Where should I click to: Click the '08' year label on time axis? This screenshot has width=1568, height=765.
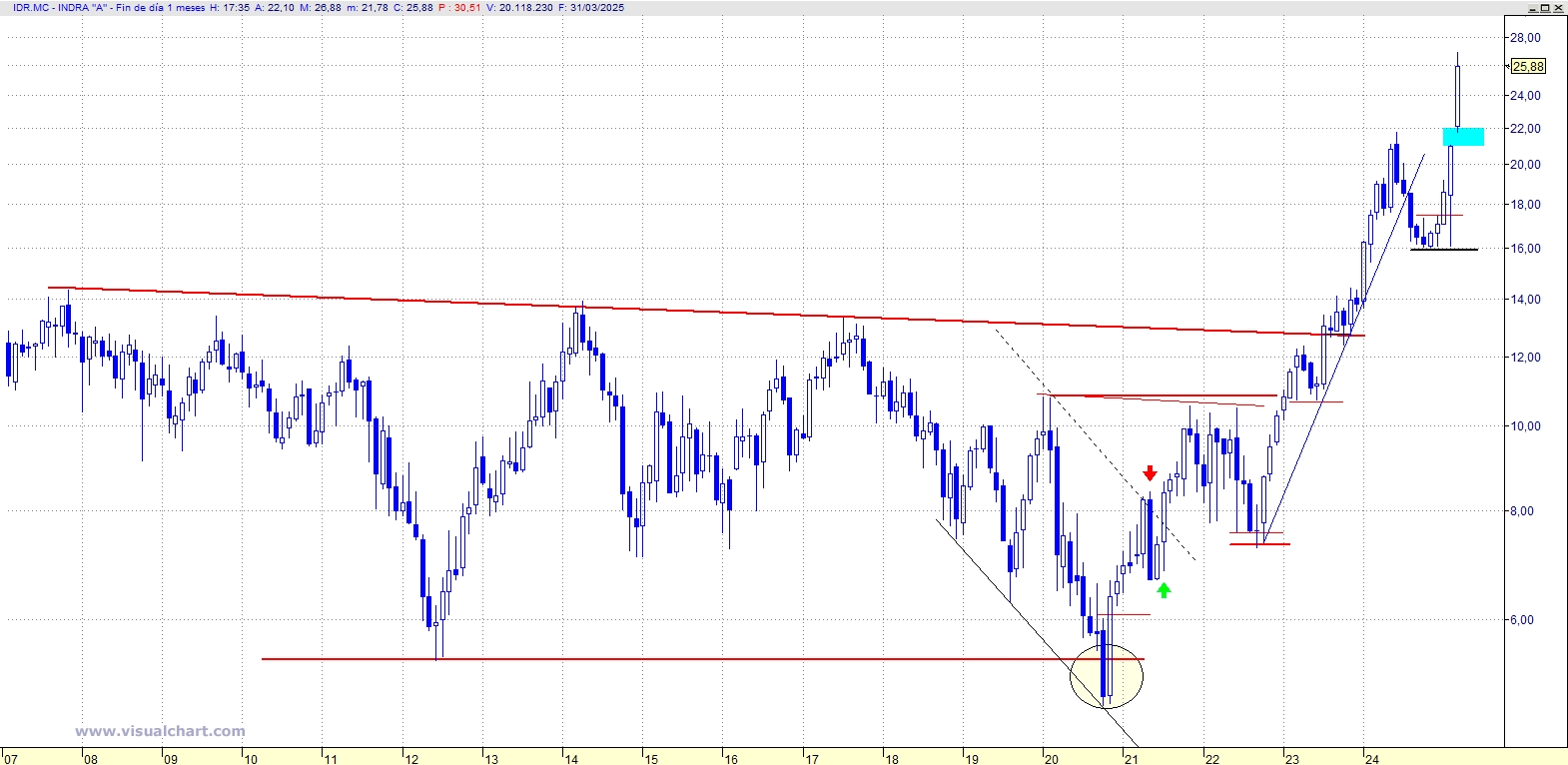pos(91,759)
